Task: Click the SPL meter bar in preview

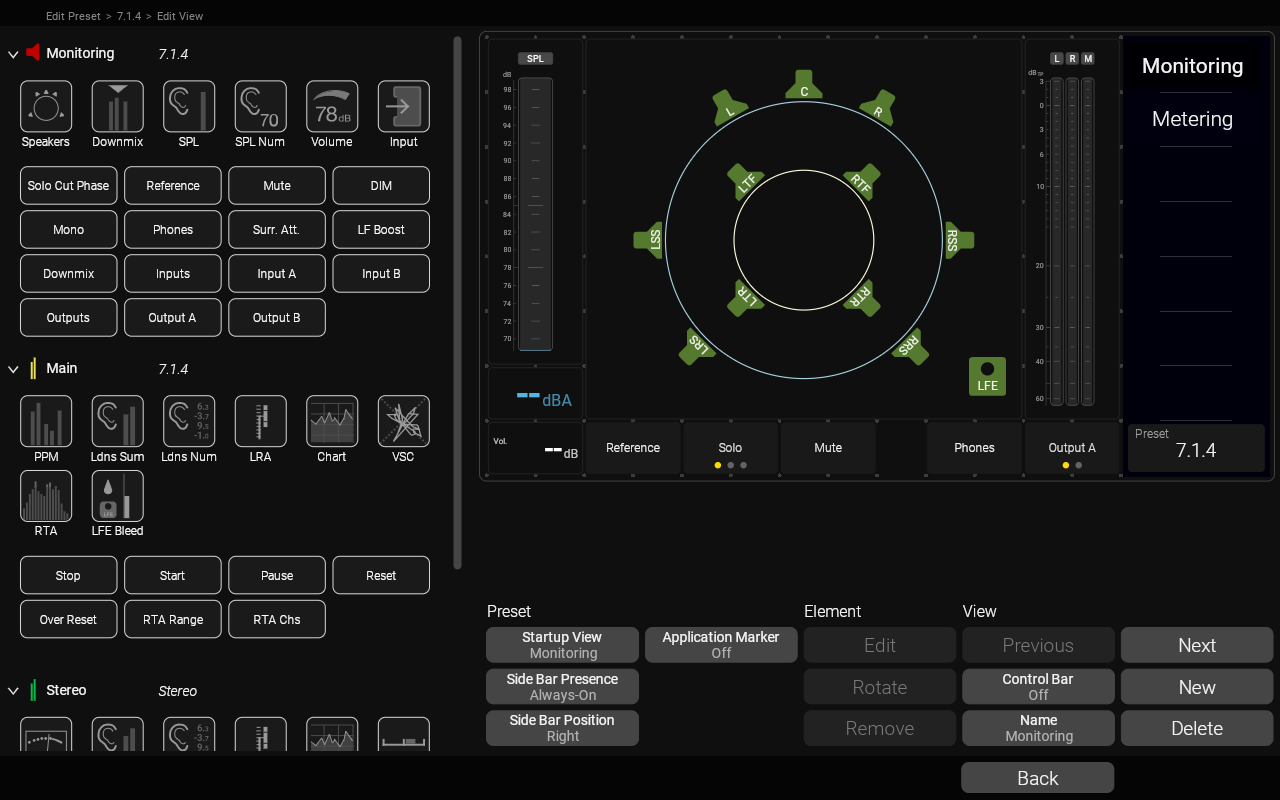Action: [x=535, y=214]
